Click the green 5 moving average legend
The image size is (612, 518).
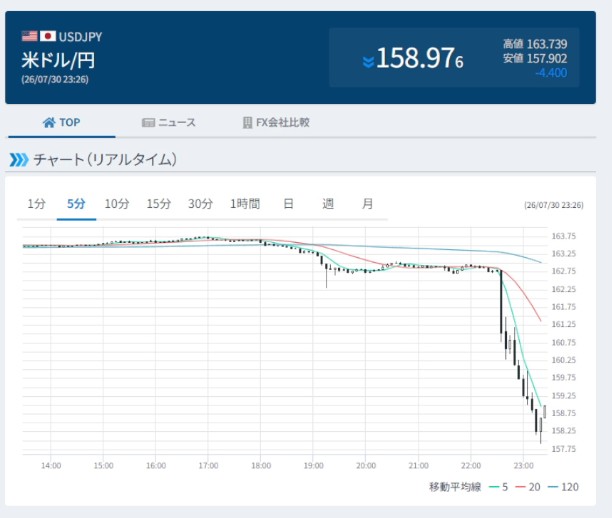pos(498,487)
